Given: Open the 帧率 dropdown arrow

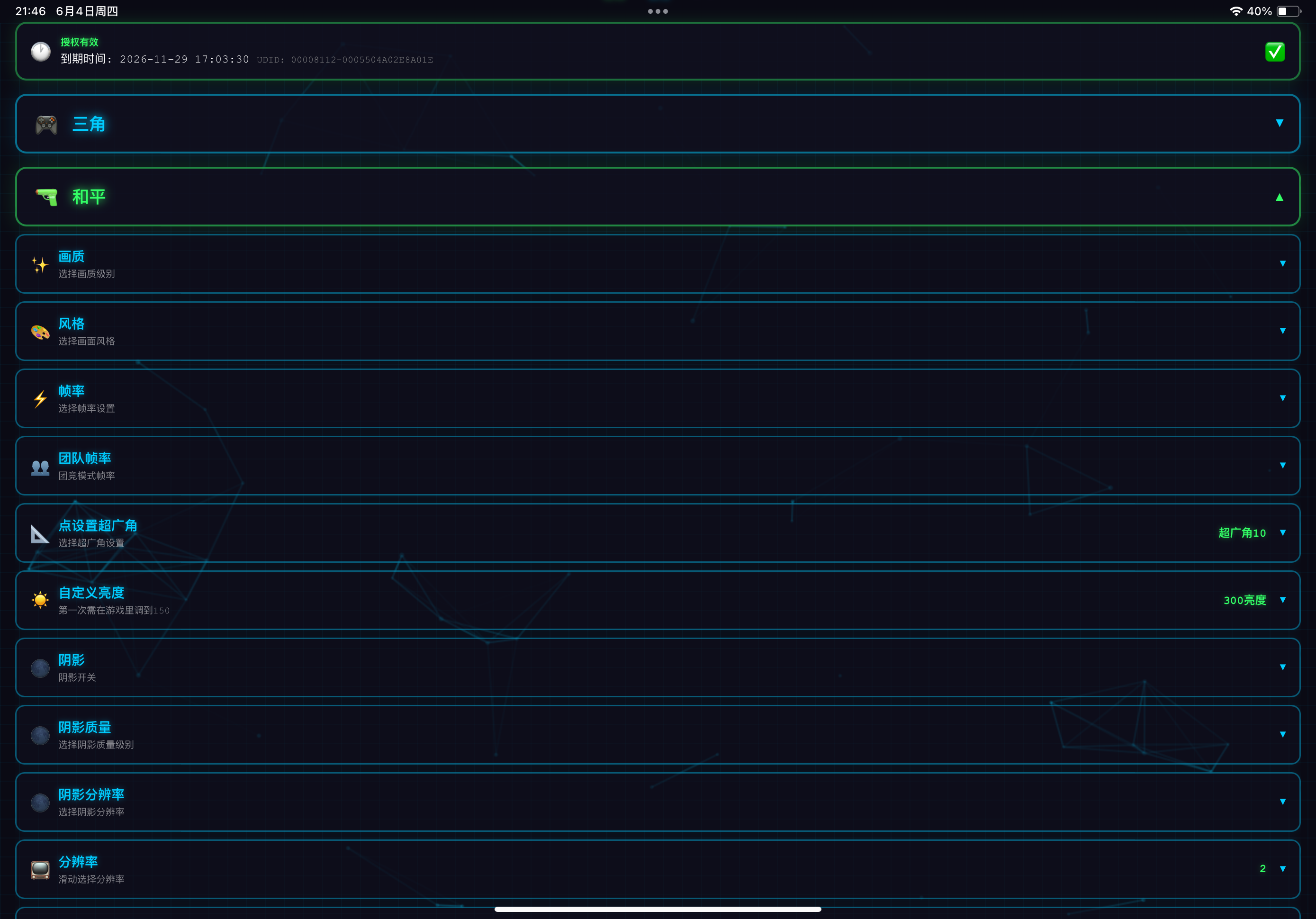Looking at the screenshot, I should (x=1283, y=398).
